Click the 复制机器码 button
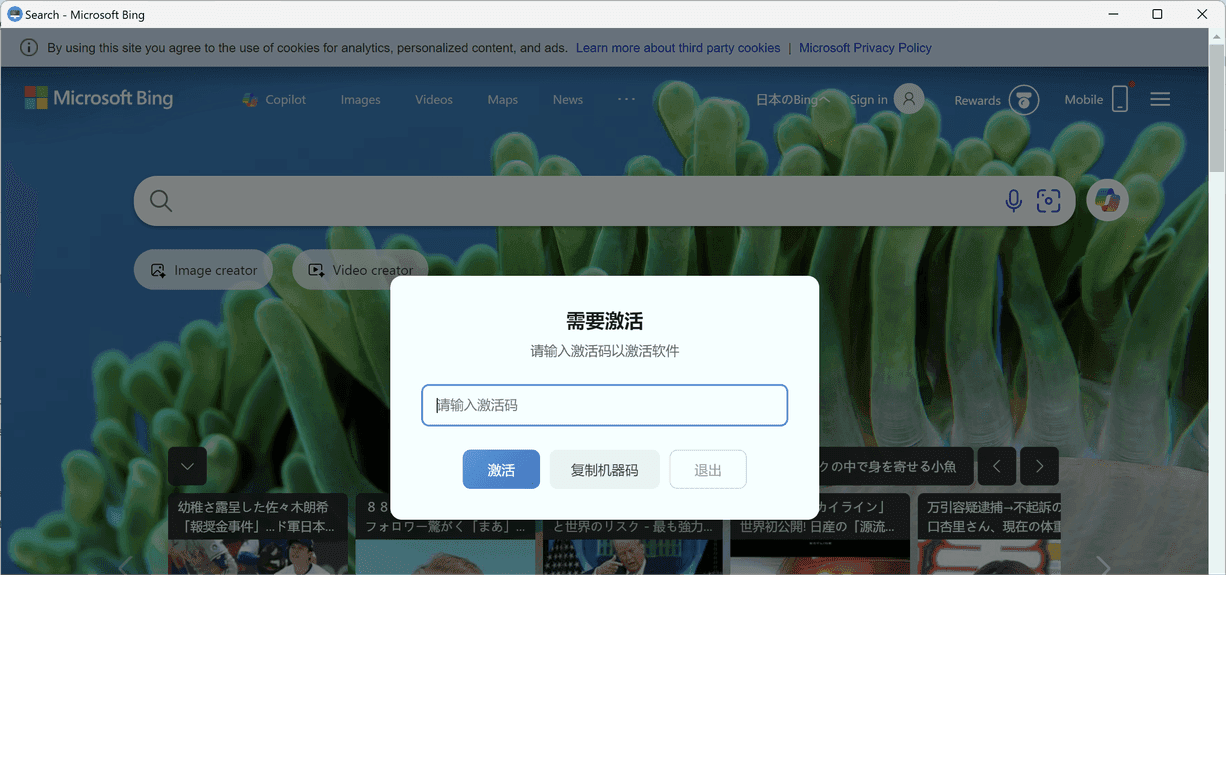This screenshot has height=768, width=1226. click(x=604, y=470)
